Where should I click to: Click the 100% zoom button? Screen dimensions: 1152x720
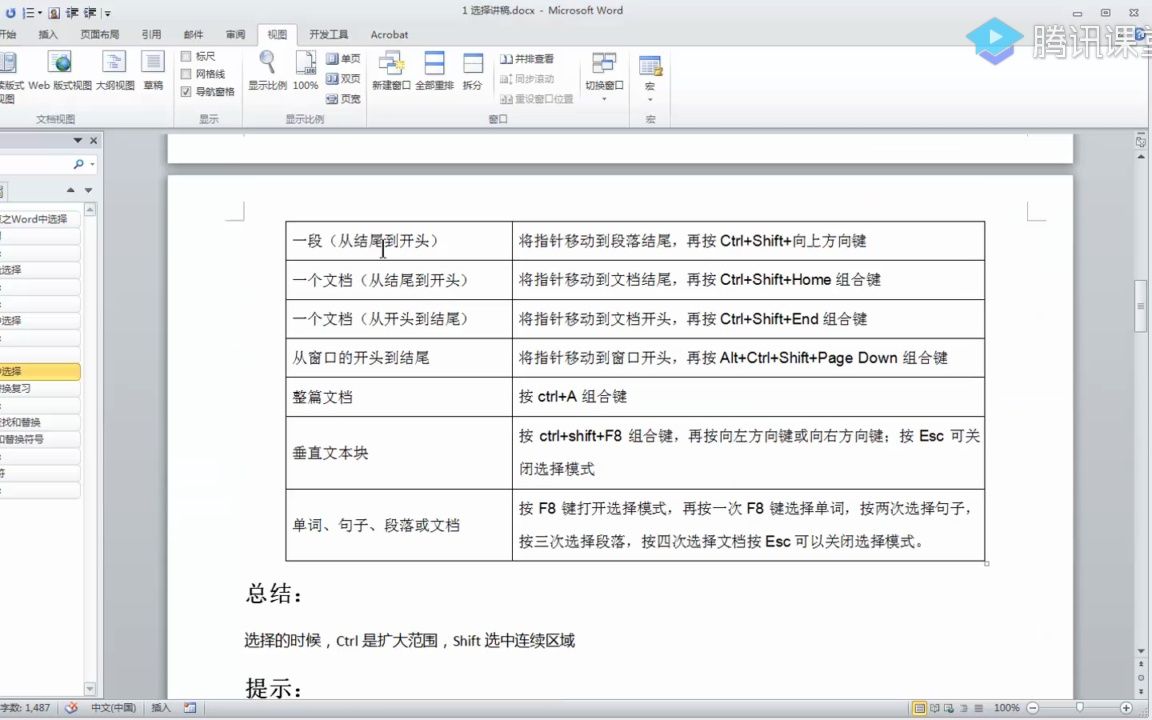click(305, 70)
